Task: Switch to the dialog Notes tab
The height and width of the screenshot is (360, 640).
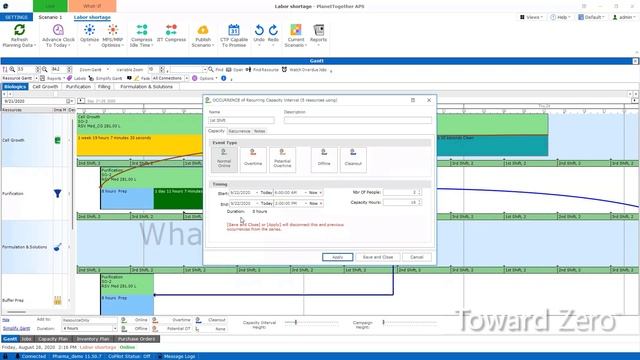Action: point(260,131)
